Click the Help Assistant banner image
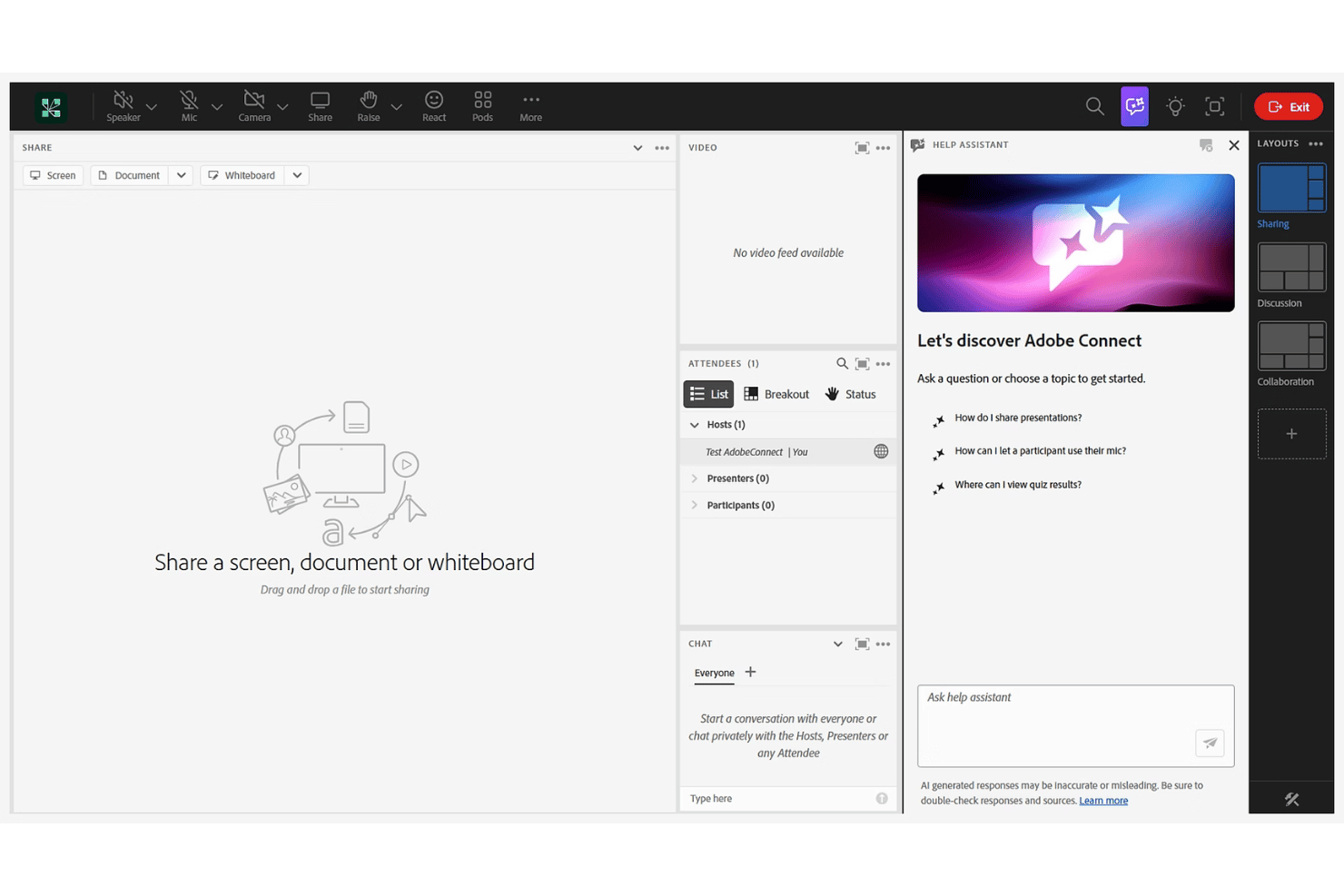 [x=1076, y=243]
